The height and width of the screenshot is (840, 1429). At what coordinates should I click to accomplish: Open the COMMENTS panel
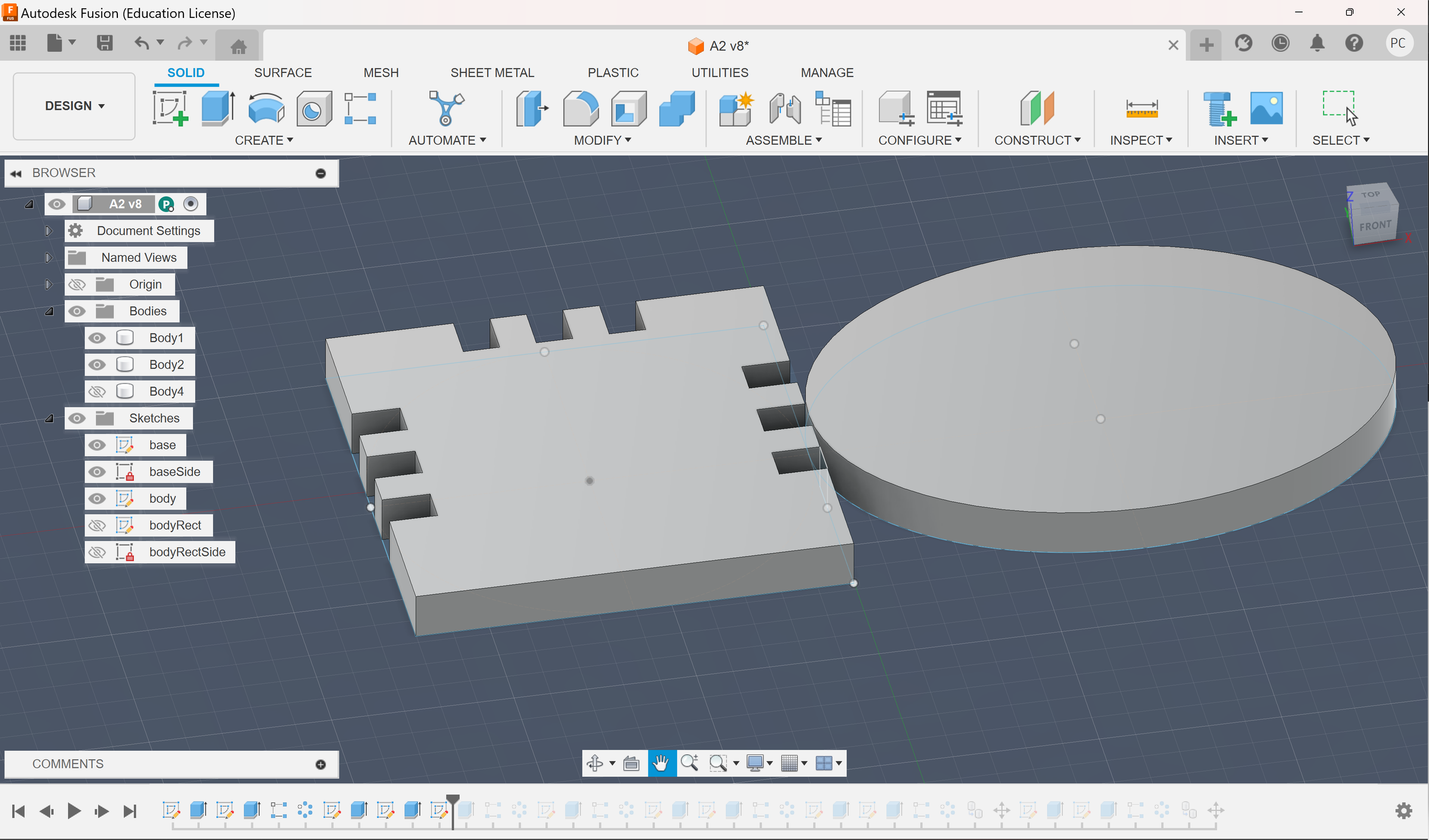click(68, 764)
